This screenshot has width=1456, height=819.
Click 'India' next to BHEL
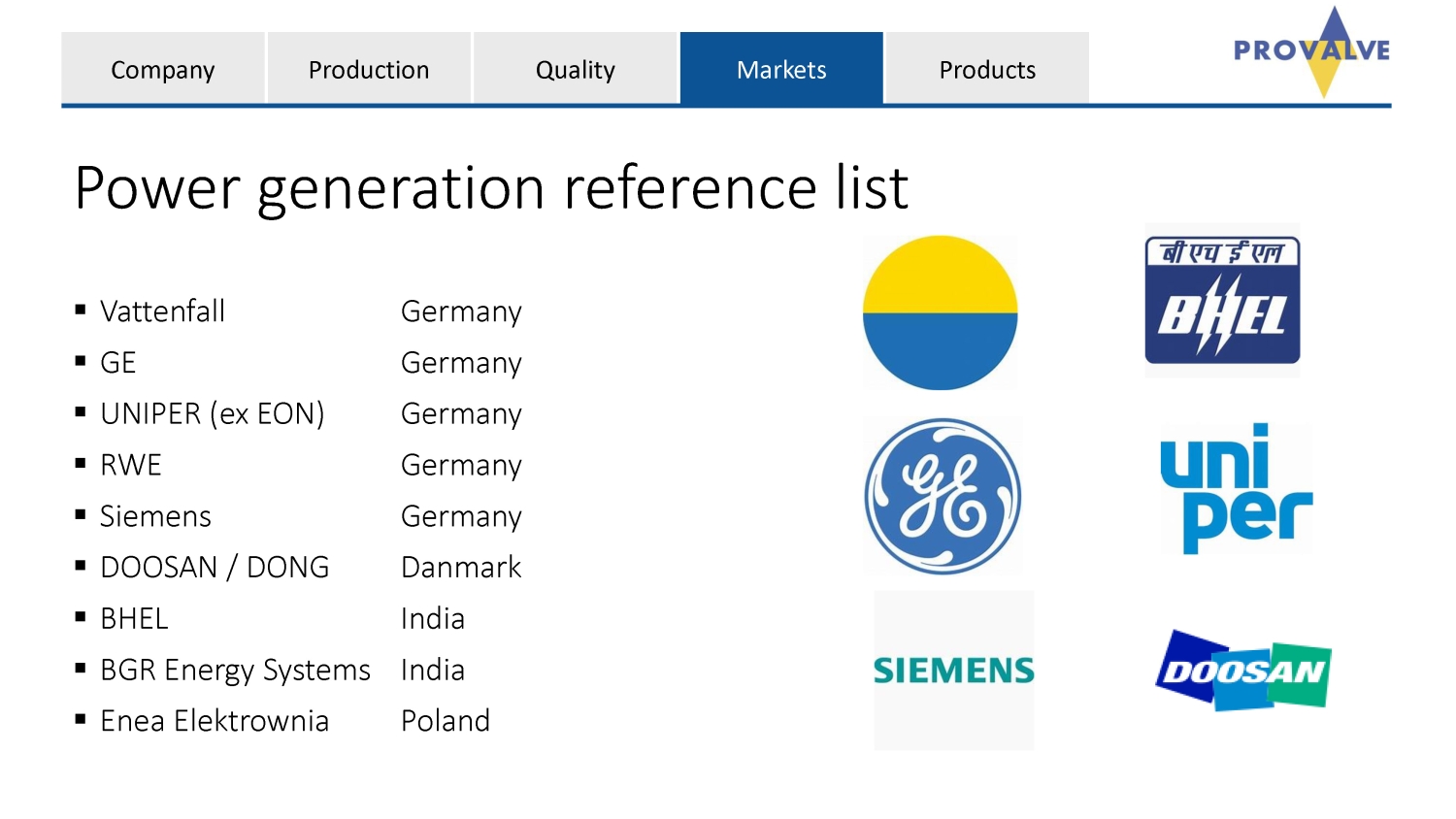[x=433, y=618]
